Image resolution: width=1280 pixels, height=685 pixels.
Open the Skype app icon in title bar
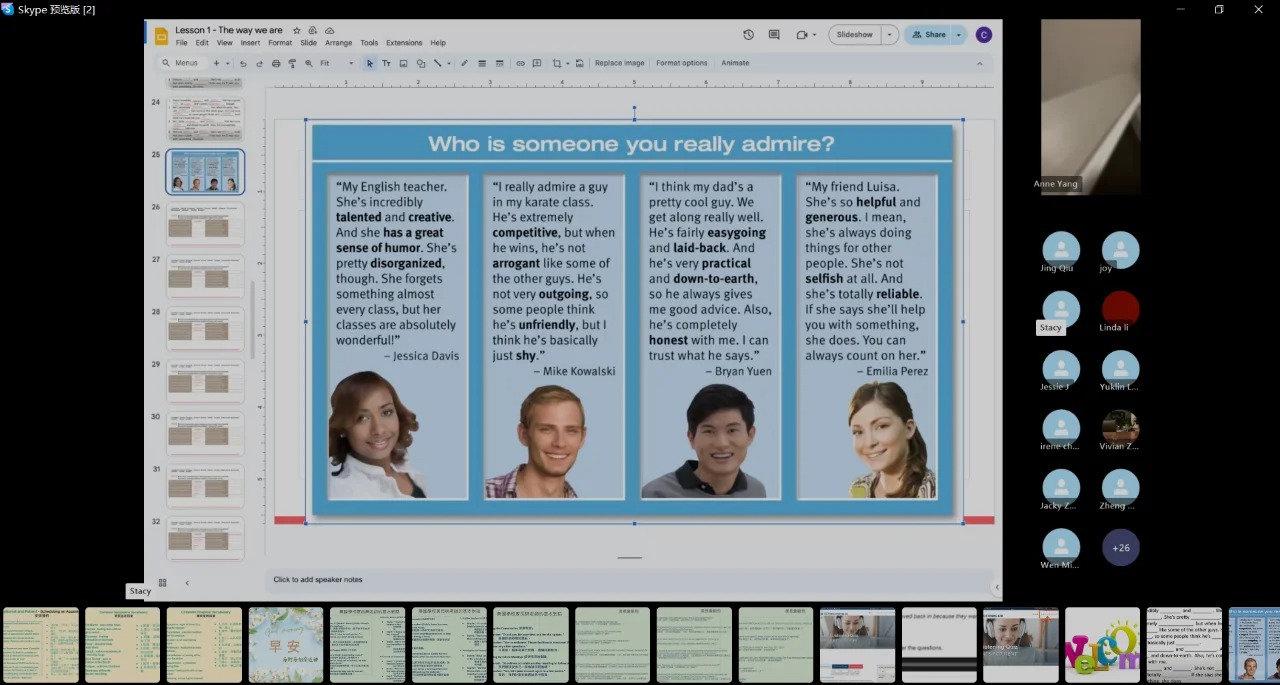click(7, 9)
